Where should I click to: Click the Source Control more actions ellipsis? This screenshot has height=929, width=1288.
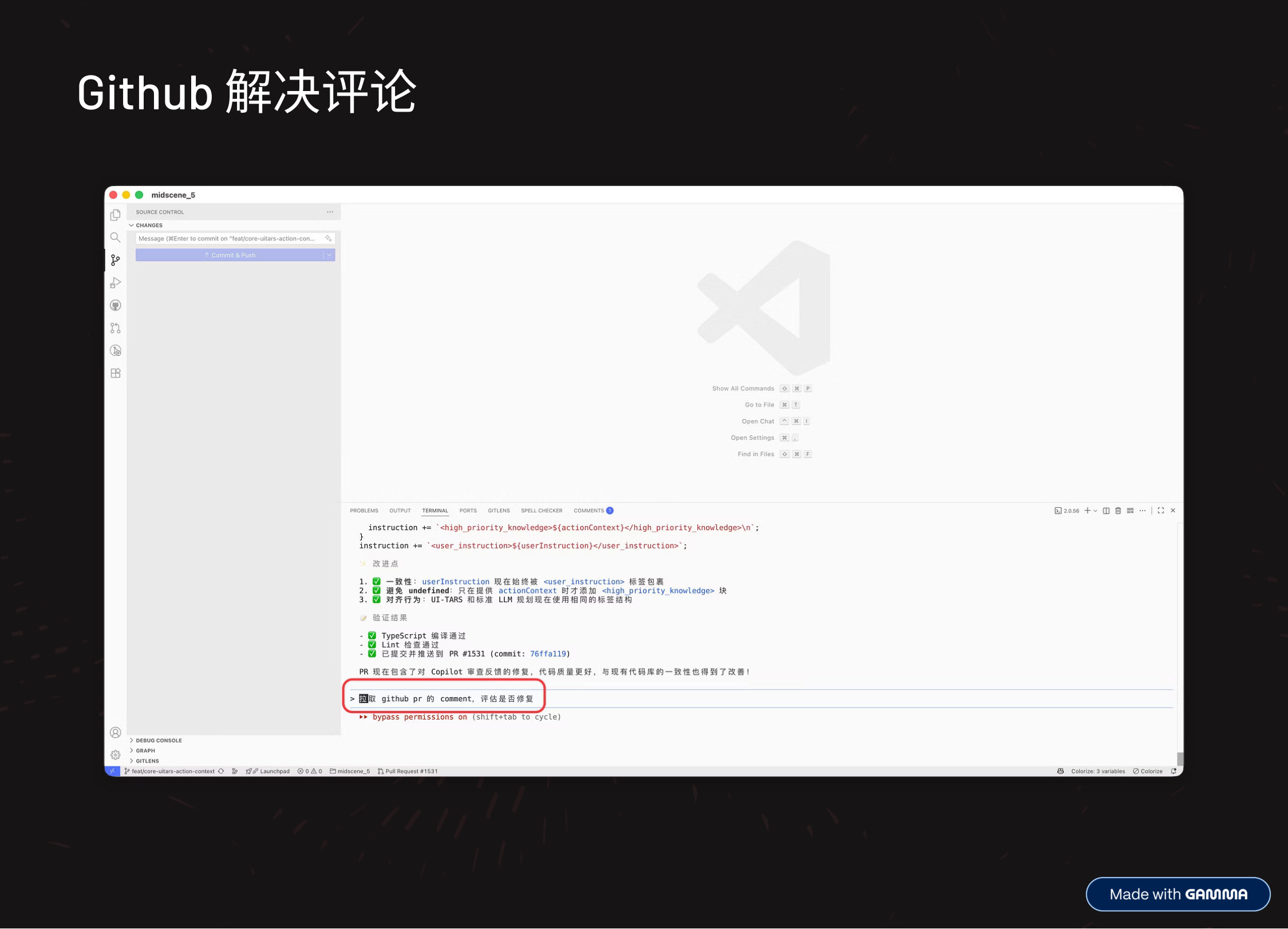(x=330, y=212)
